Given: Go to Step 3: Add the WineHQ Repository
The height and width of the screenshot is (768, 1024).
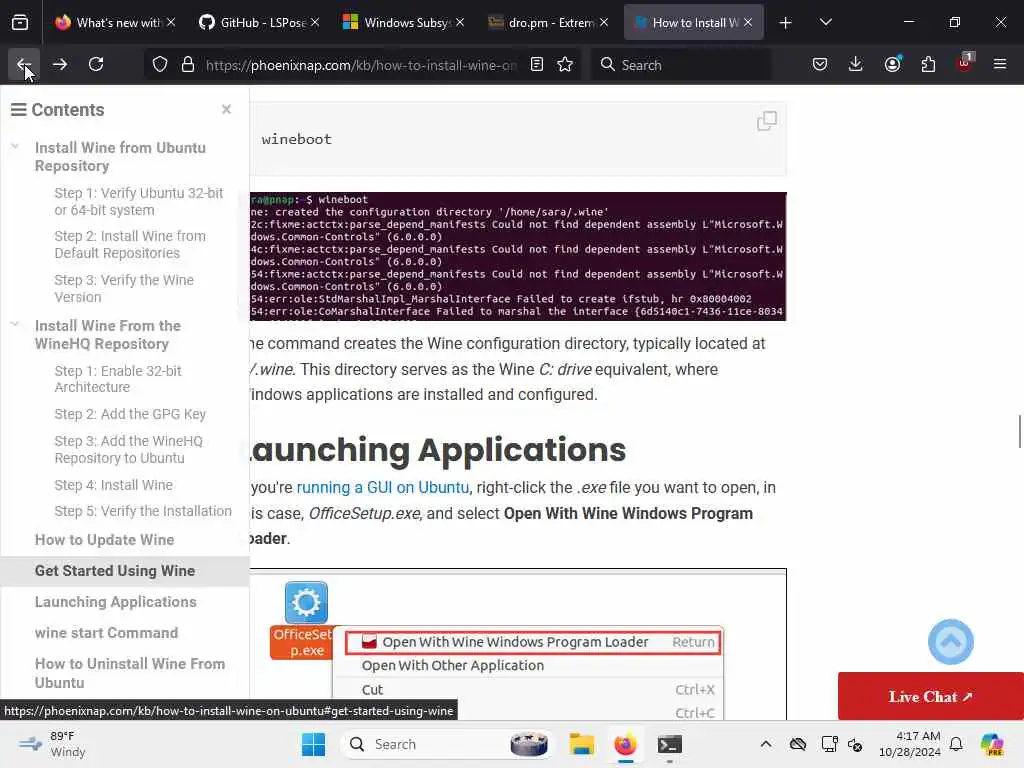Looking at the screenshot, I should [x=129, y=449].
